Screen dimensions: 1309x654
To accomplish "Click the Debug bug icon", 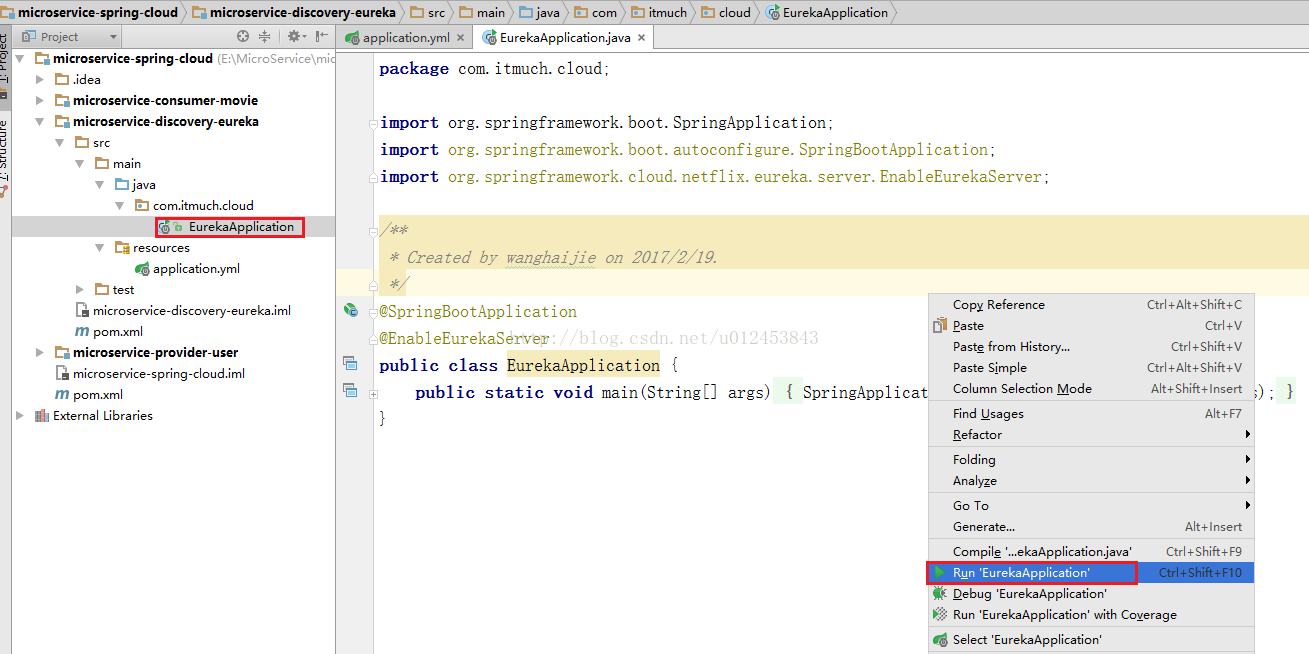I will [940, 594].
